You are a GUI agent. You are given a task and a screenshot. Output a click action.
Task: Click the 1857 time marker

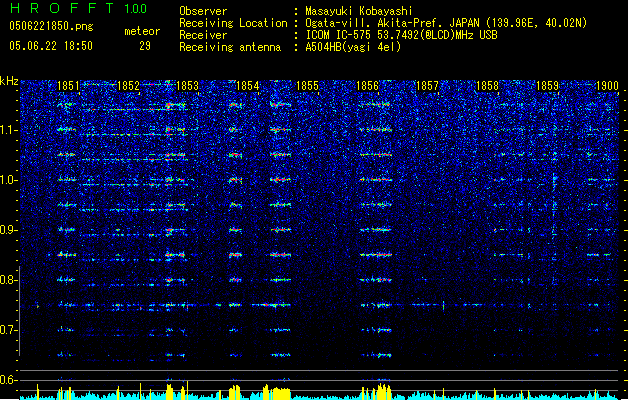[x=428, y=86]
